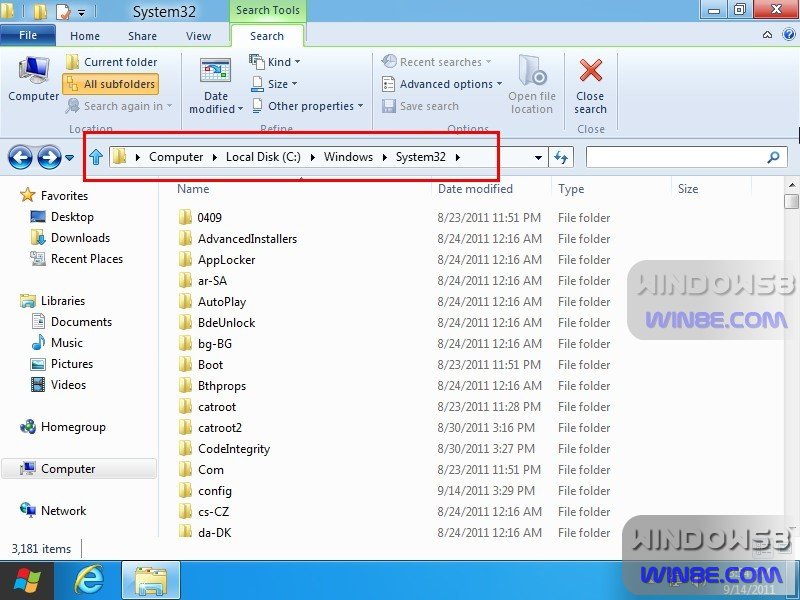Sort by the Date modified column header
This screenshot has width=800, height=600.
coord(475,189)
